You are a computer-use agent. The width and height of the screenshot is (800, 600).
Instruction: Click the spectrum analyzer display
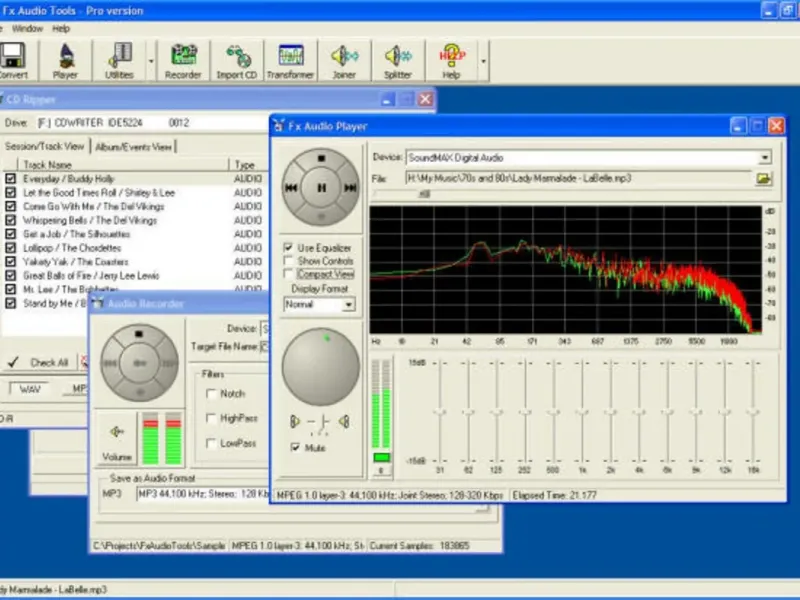(x=565, y=269)
